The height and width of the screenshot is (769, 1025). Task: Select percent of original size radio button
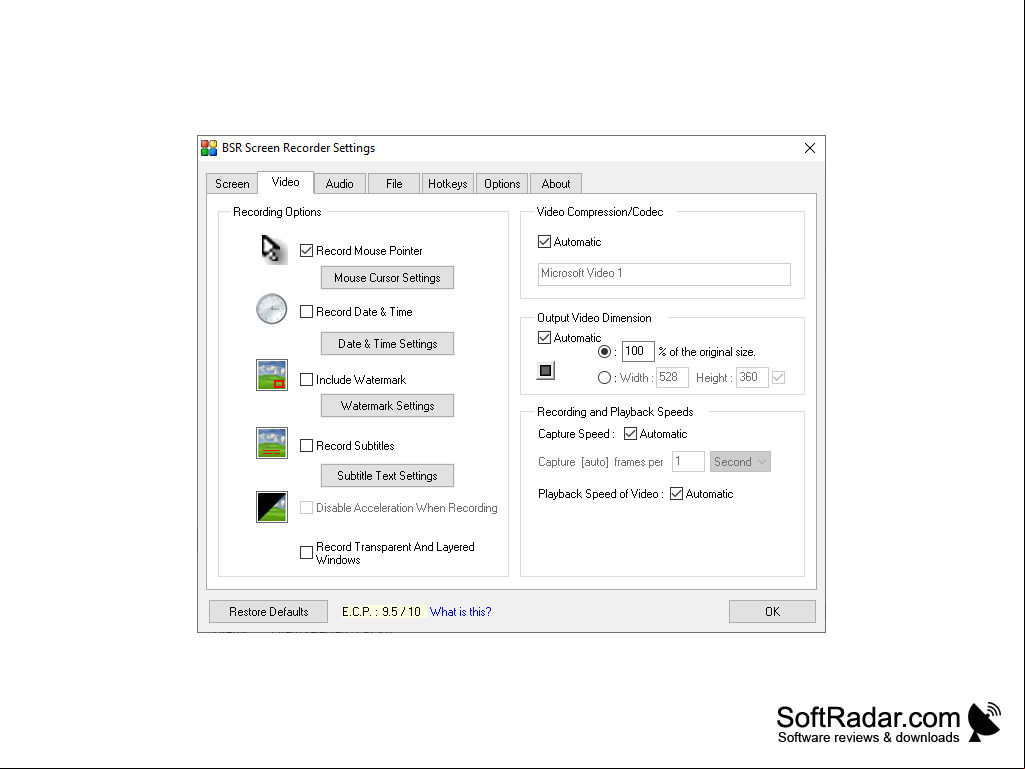[605, 352]
